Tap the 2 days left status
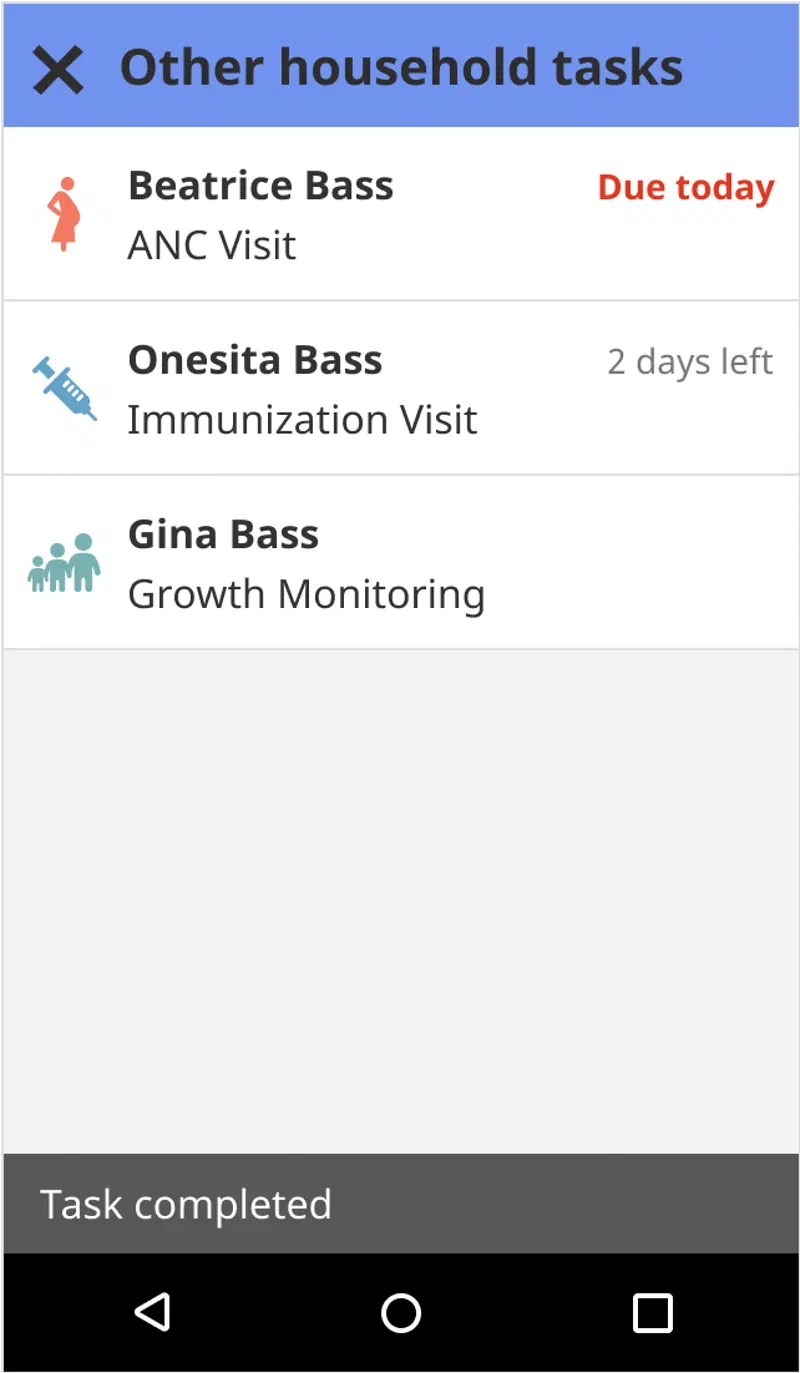 point(690,362)
